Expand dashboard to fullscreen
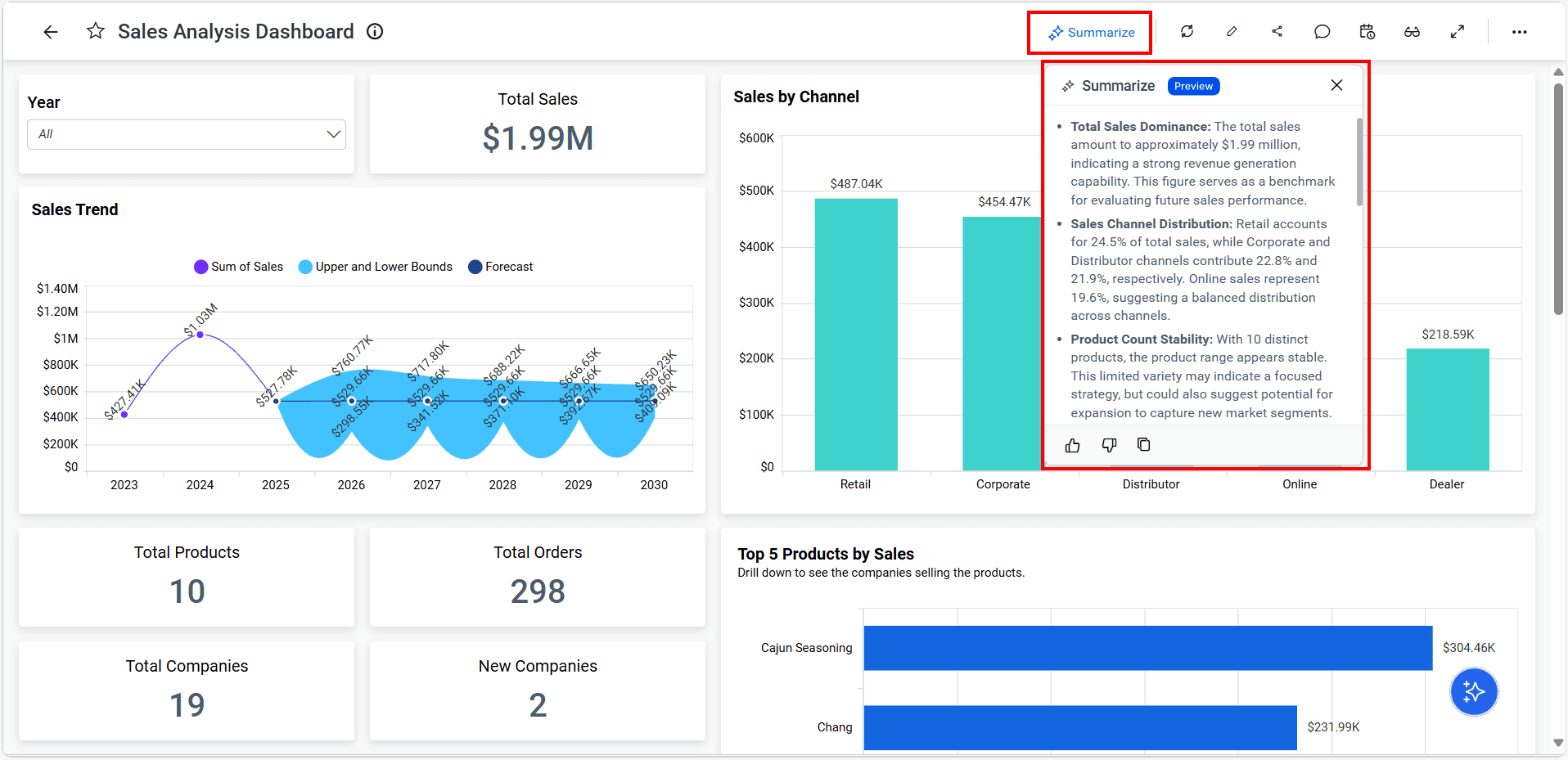This screenshot has height=760, width=1568. point(1458,31)
